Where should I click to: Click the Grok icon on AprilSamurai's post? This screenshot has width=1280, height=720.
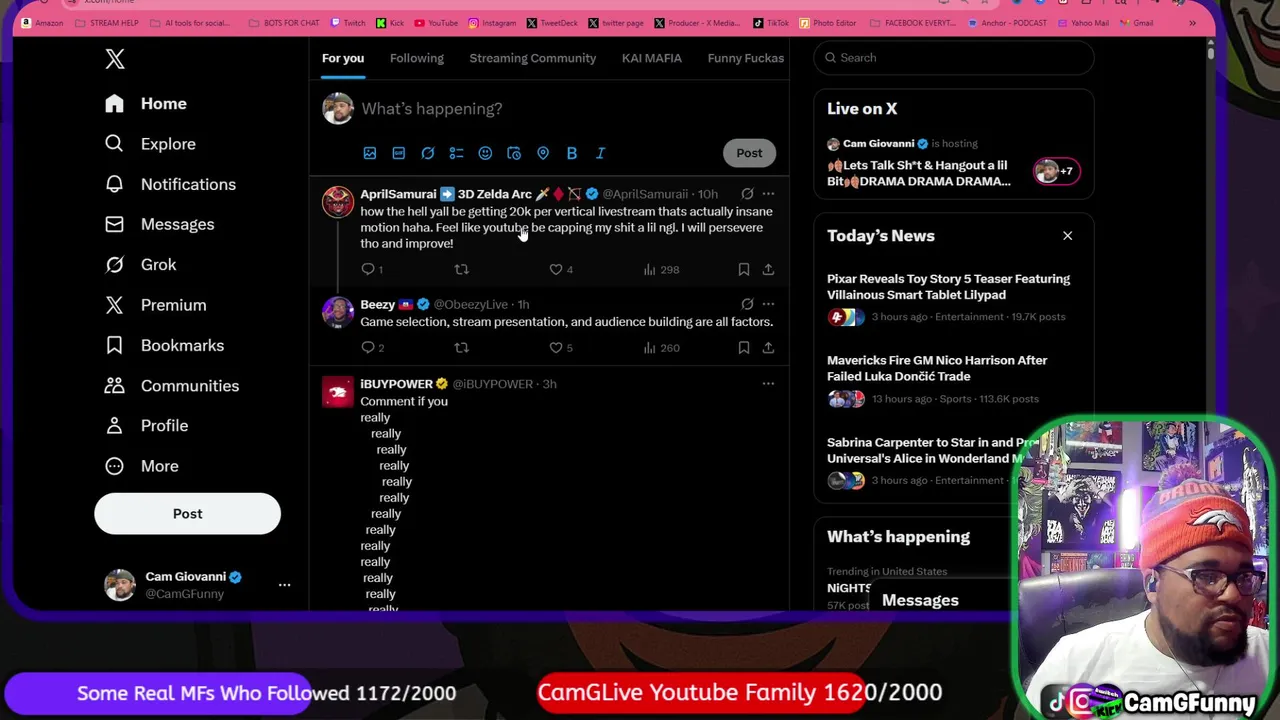click(747, 194)
